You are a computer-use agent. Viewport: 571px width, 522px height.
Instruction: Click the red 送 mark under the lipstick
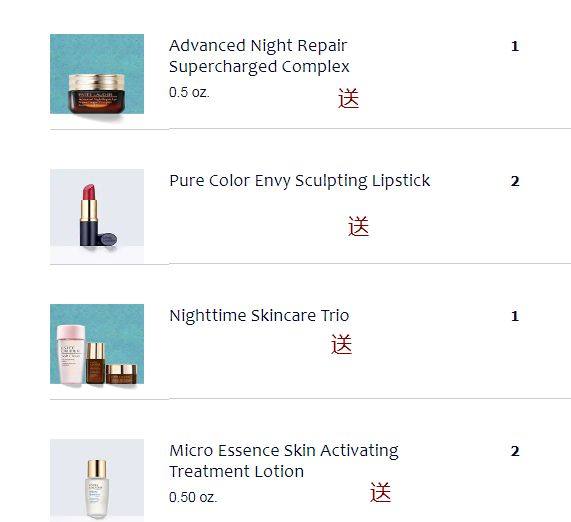tap(358, 226)
